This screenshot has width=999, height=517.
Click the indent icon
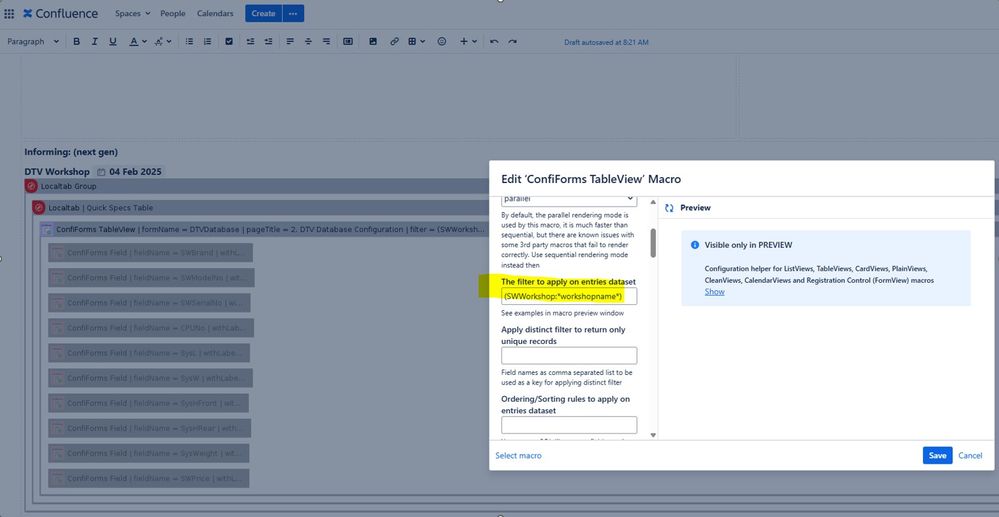pos(268,41)
